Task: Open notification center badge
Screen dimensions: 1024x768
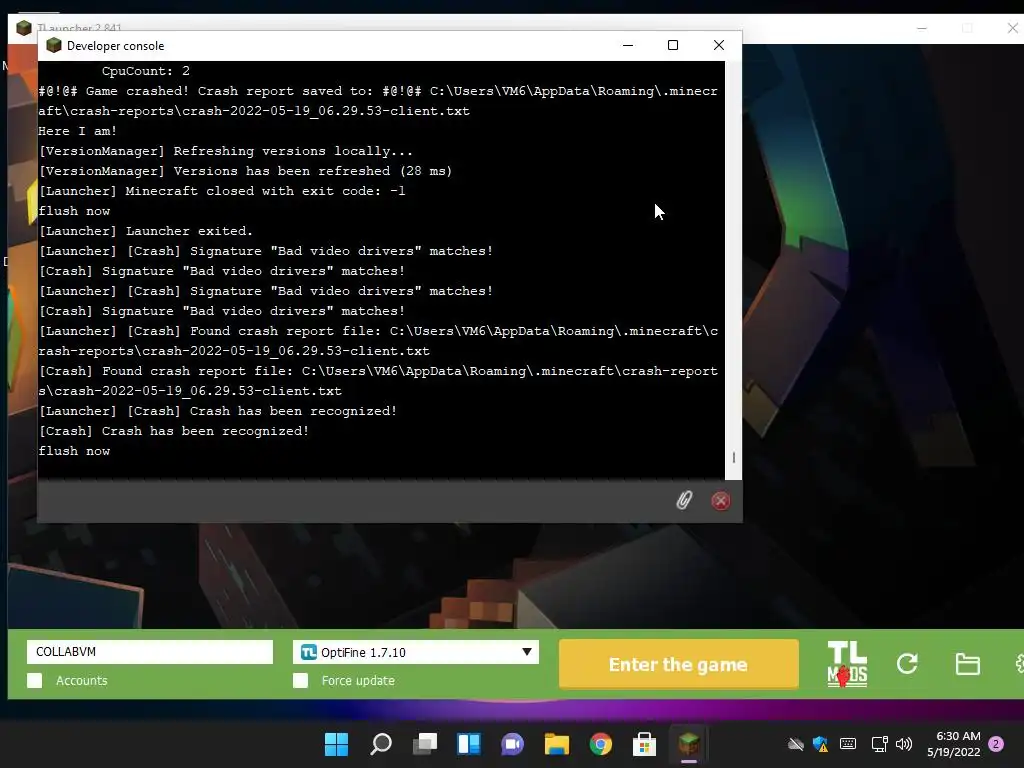Action: click(x=996, y=744)
